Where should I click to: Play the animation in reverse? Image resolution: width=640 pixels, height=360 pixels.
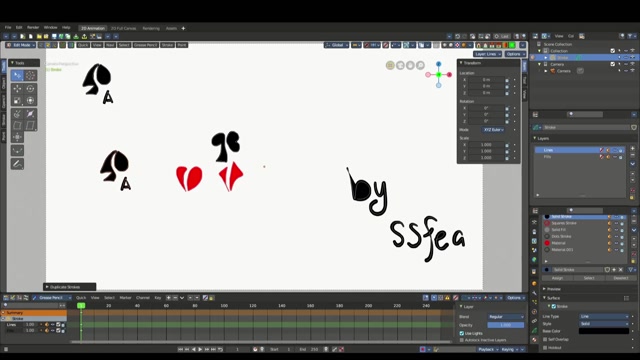[193, 349]
